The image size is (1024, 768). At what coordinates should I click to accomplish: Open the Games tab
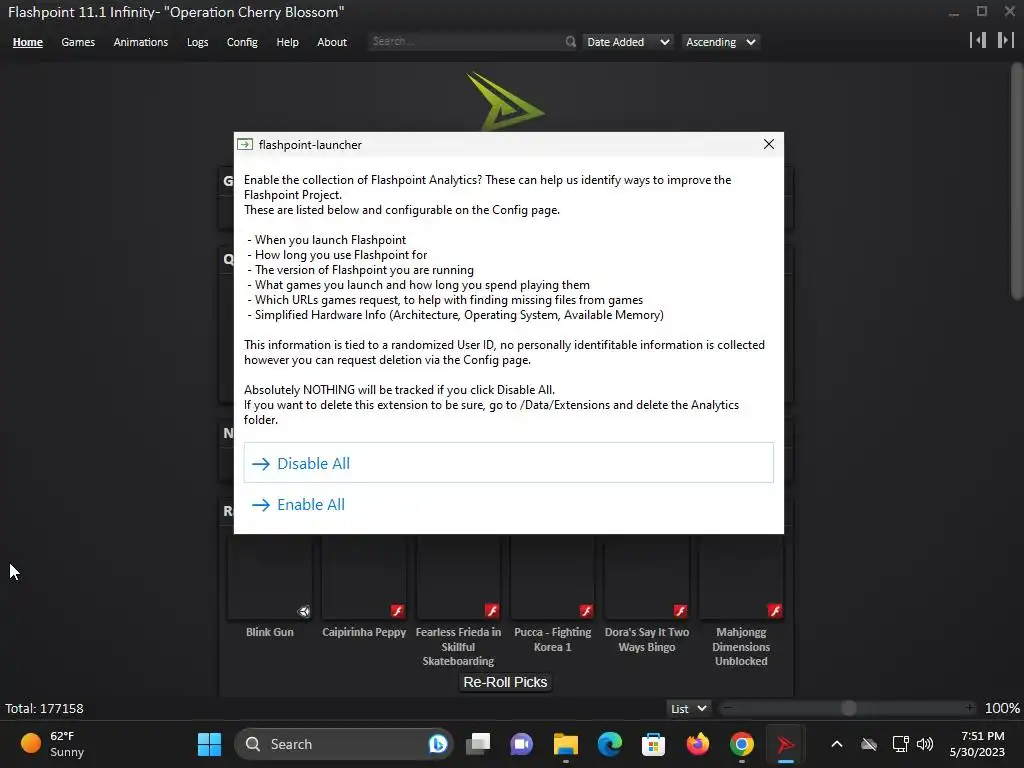point(78,42)
